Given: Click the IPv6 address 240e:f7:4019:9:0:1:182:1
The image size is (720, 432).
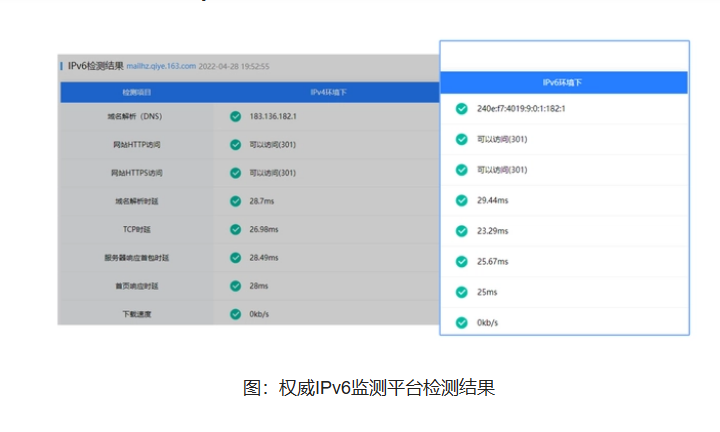Looking at the screenshot, I should (x=521, y=109).
